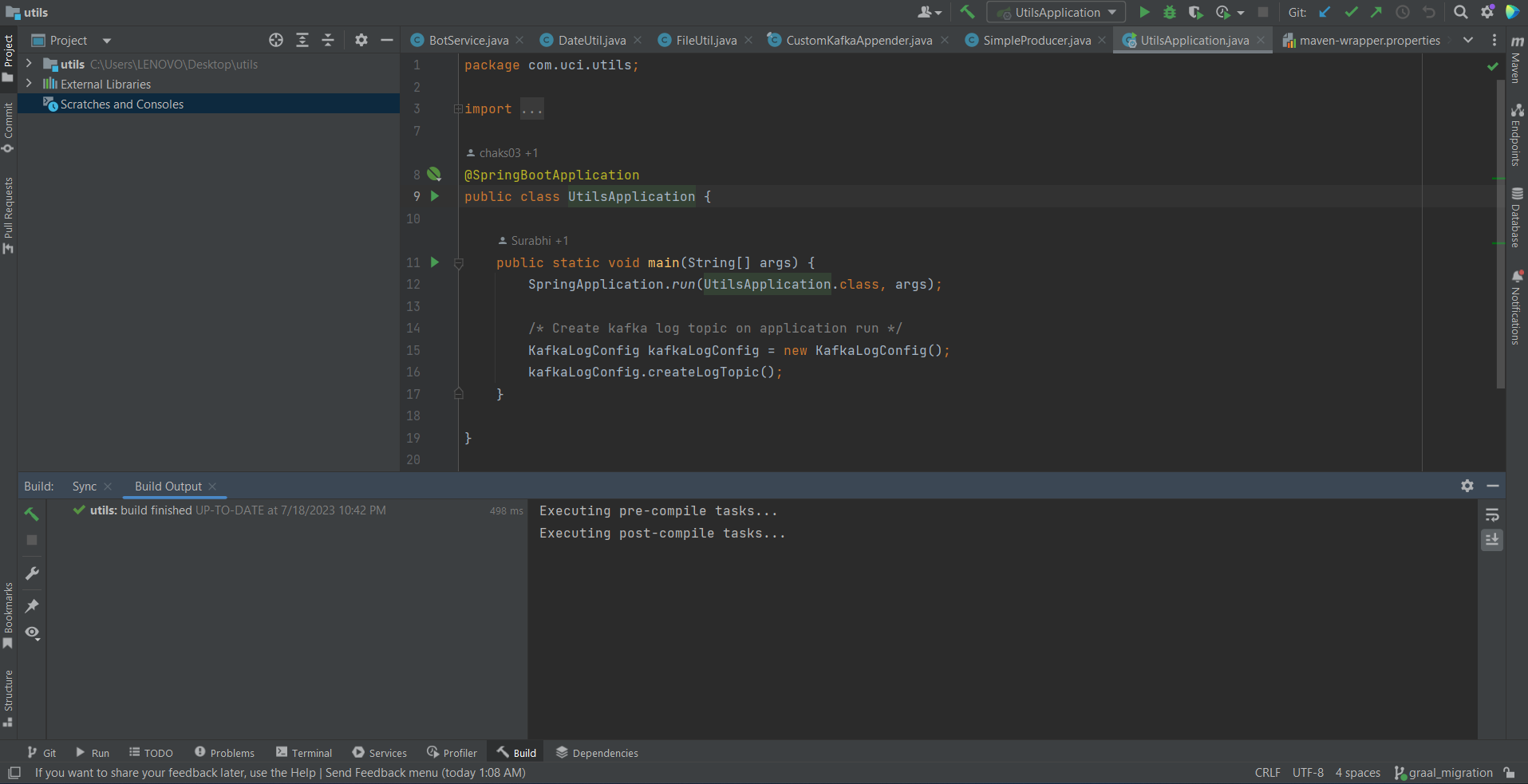
Task: Open the Terminal tool window
Action: tap(304, 753)
